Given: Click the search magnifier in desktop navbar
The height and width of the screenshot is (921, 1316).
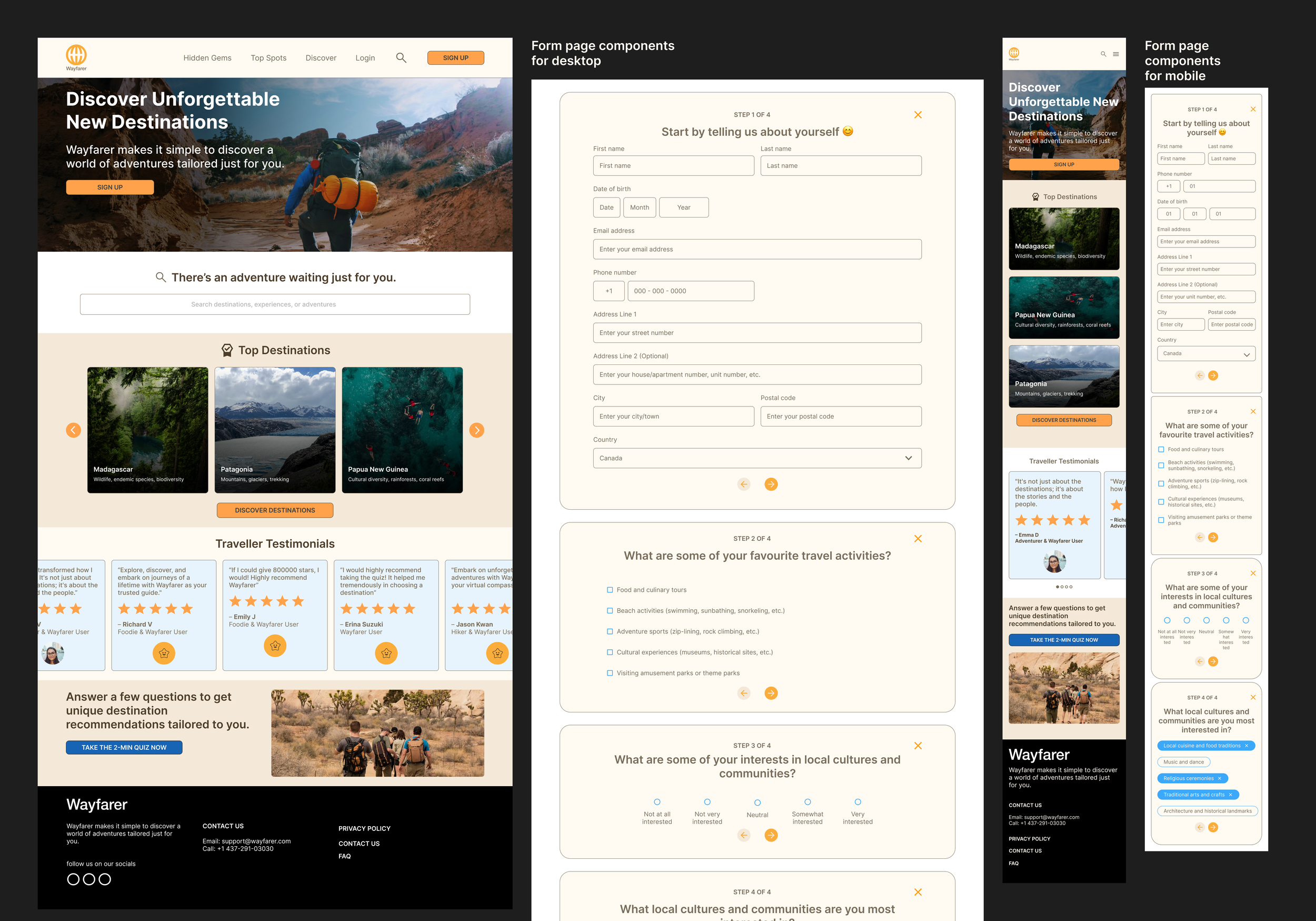Looking at the screenshot, I should (x=401, y=58).
